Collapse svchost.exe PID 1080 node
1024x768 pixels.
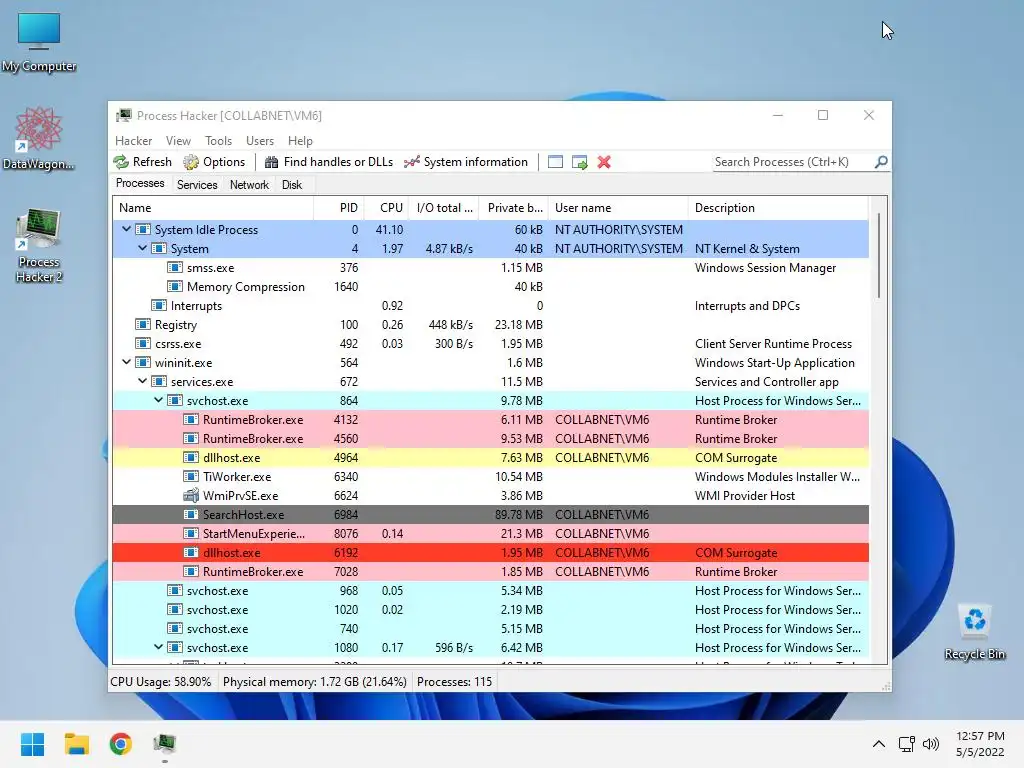159,647
